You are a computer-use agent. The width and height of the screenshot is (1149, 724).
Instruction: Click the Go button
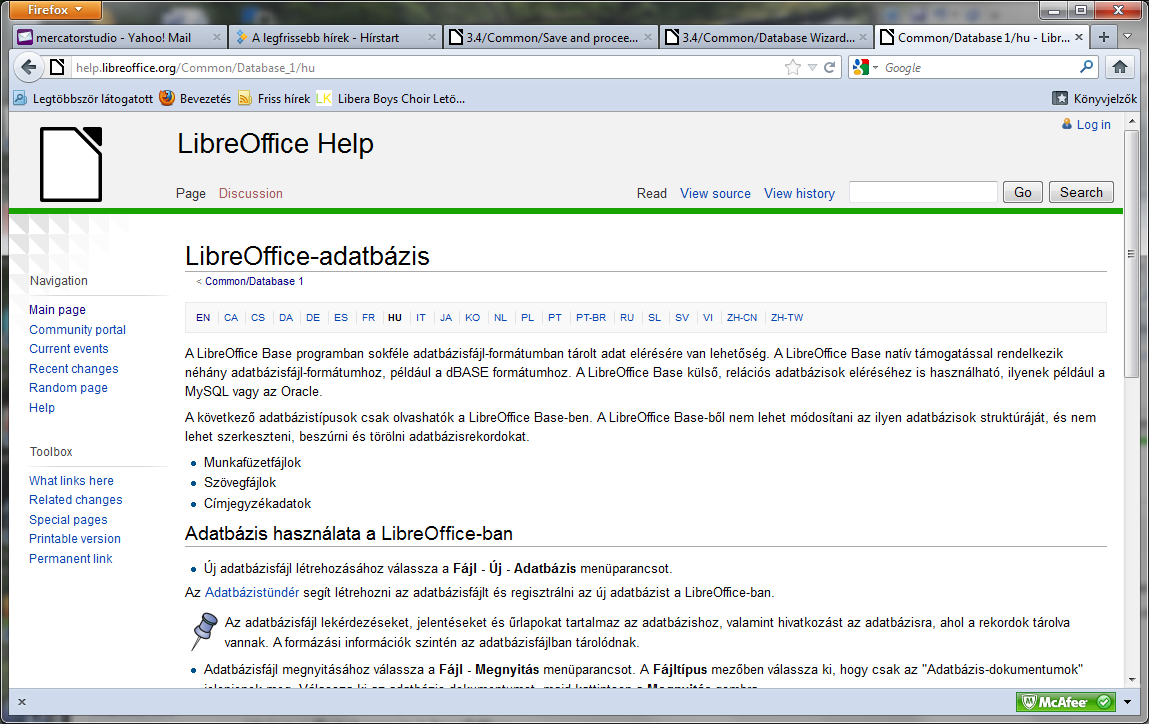(1023, 192)
